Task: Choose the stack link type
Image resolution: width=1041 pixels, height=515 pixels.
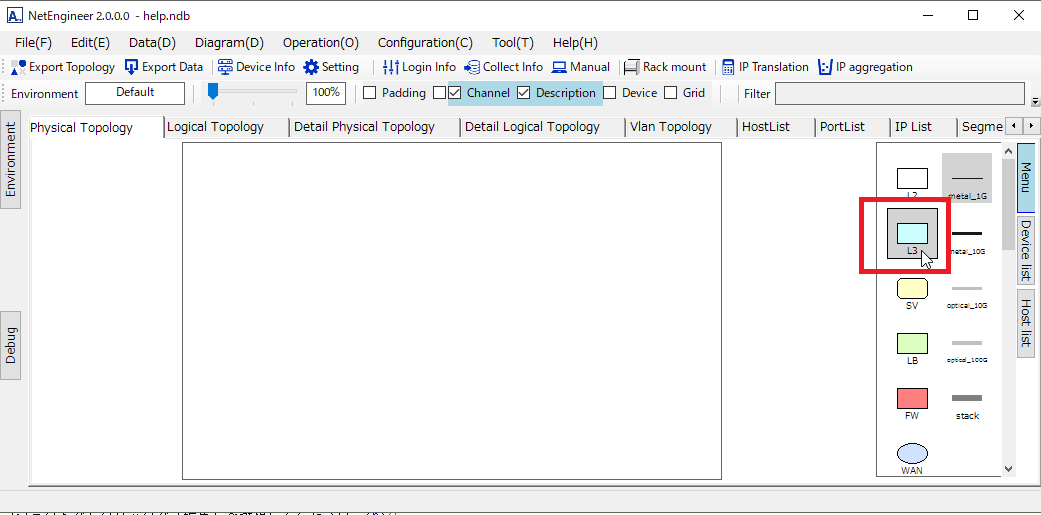Action: coord(967,399)
